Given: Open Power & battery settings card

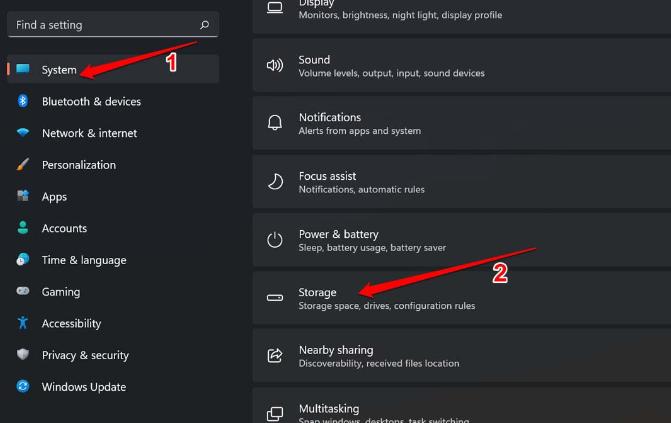Looking at the screenshot, I should coord(462,240).
